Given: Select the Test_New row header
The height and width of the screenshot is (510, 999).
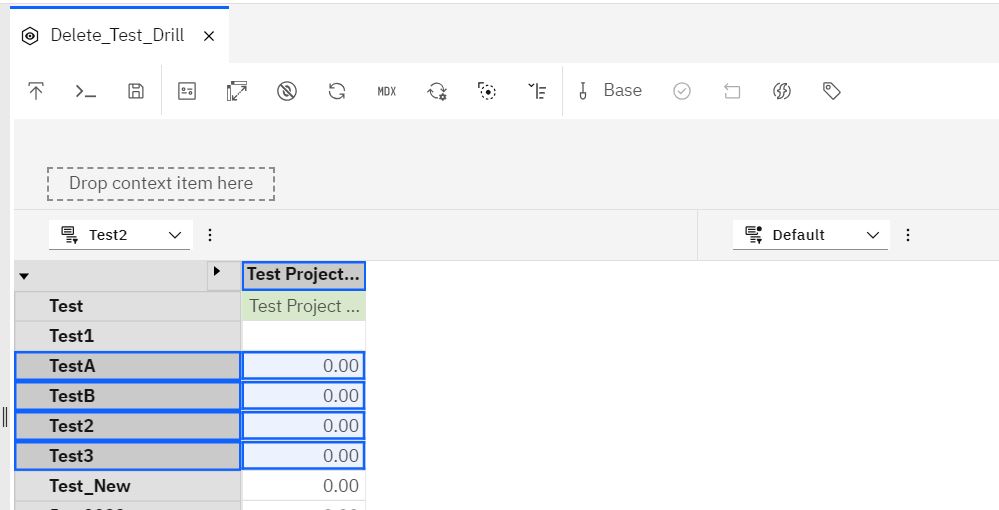Looking at the screenshot, I should 127,486.
